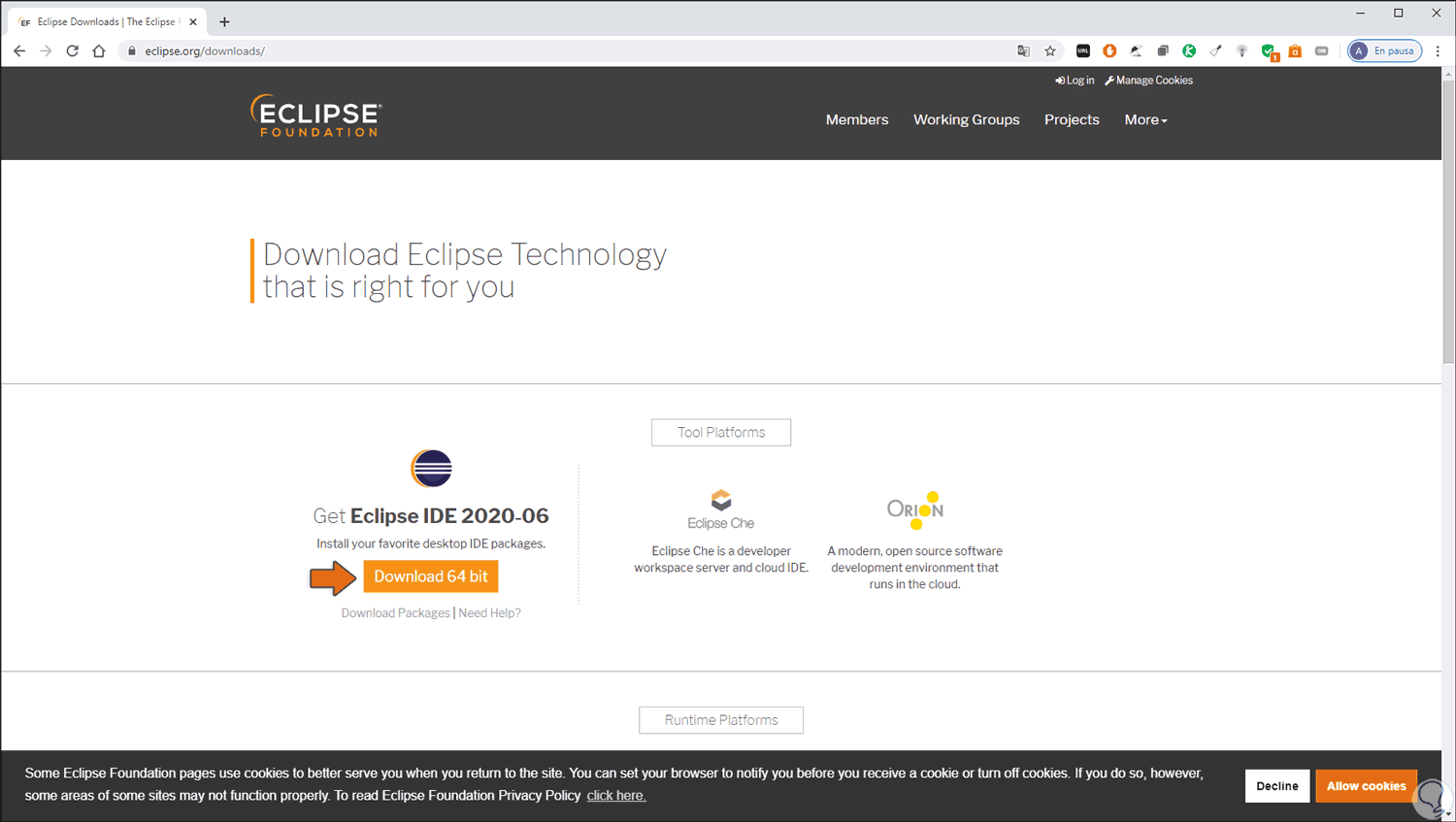Click the Need Help? link

[489, 613]
